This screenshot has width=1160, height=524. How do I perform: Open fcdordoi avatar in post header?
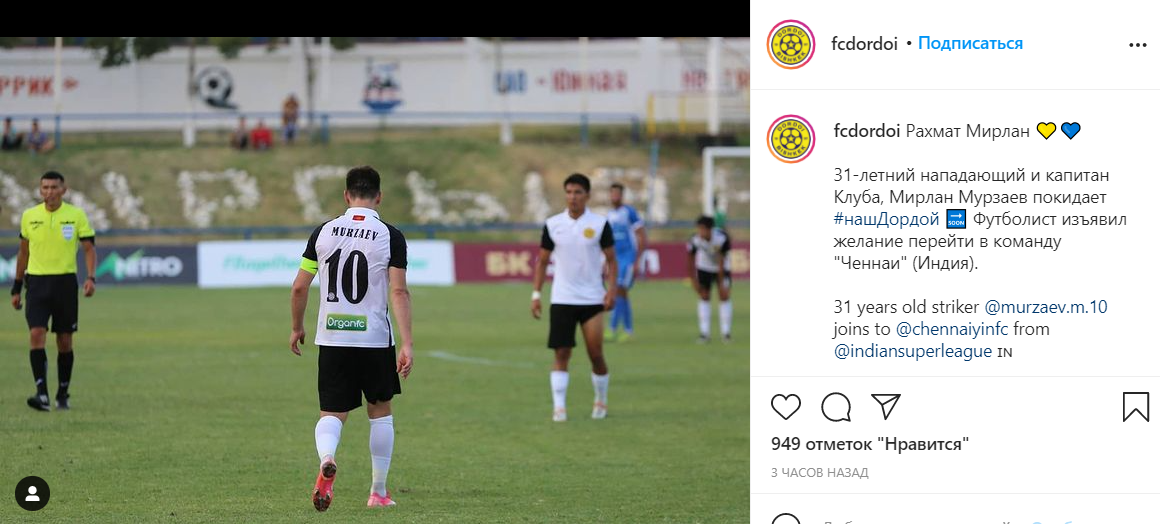[x=791, y=44]
